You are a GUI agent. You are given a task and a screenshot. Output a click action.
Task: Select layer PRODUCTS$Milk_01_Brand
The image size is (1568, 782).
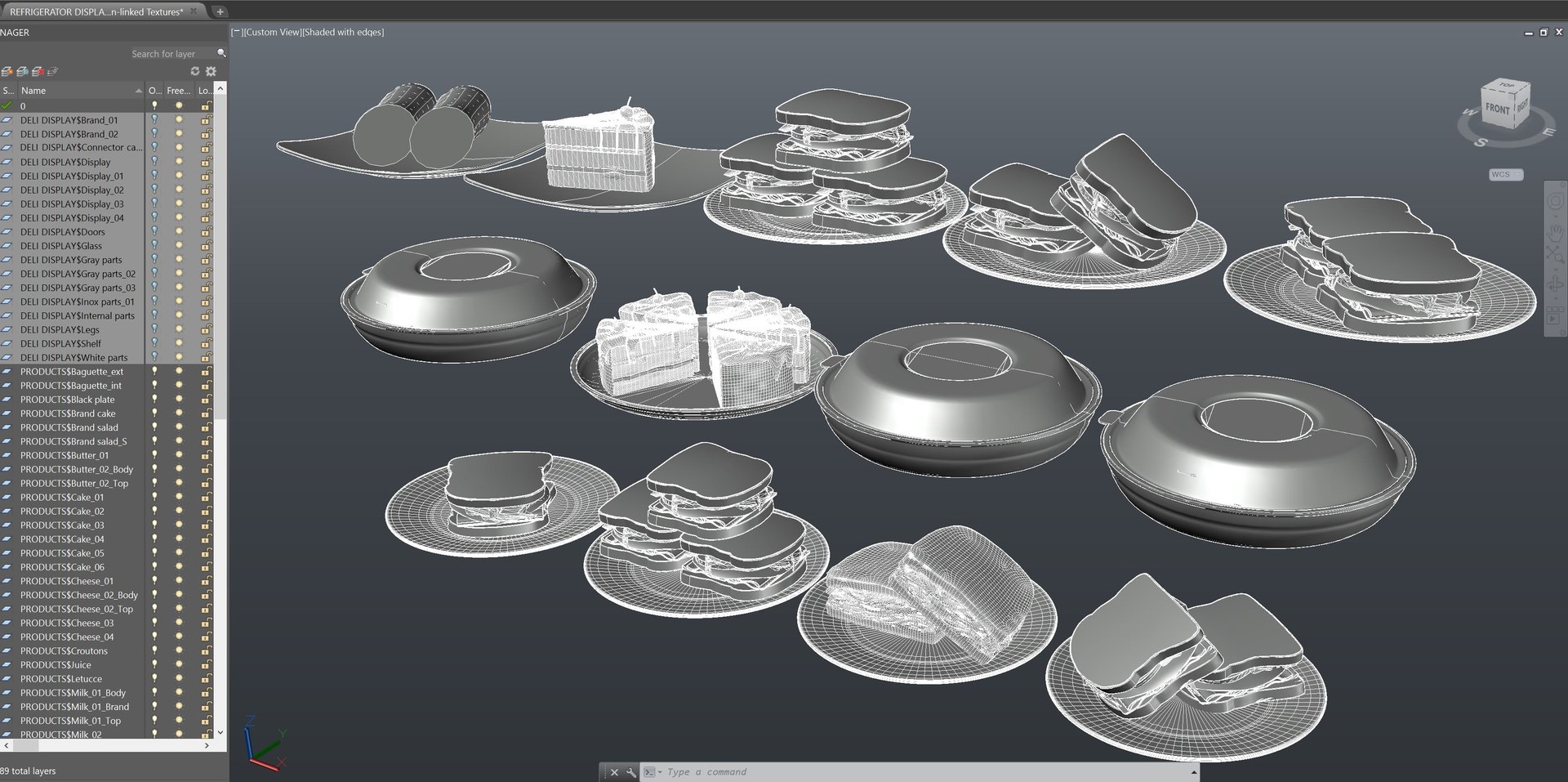click(74, 707)
